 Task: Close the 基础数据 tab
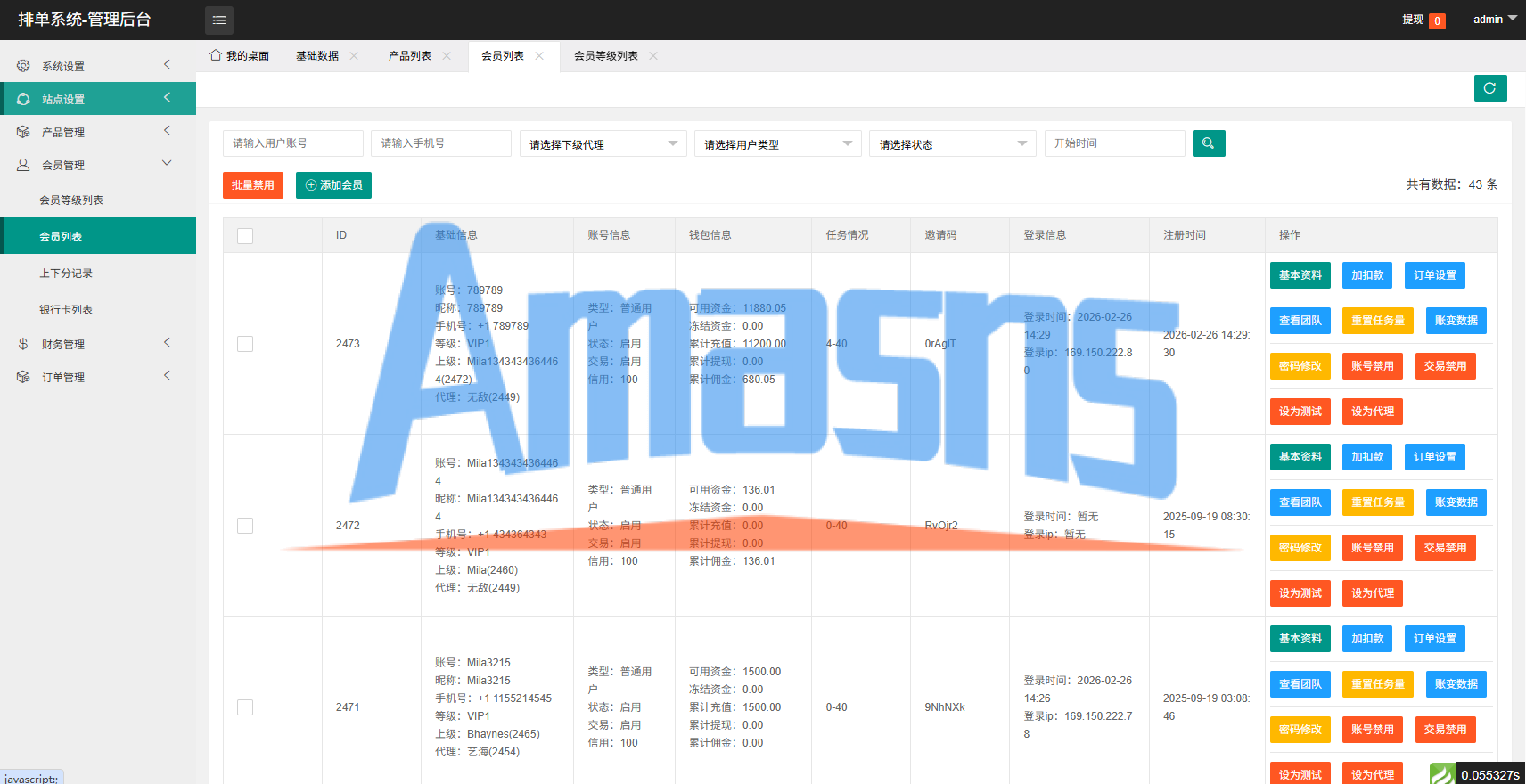pos(354,55)
